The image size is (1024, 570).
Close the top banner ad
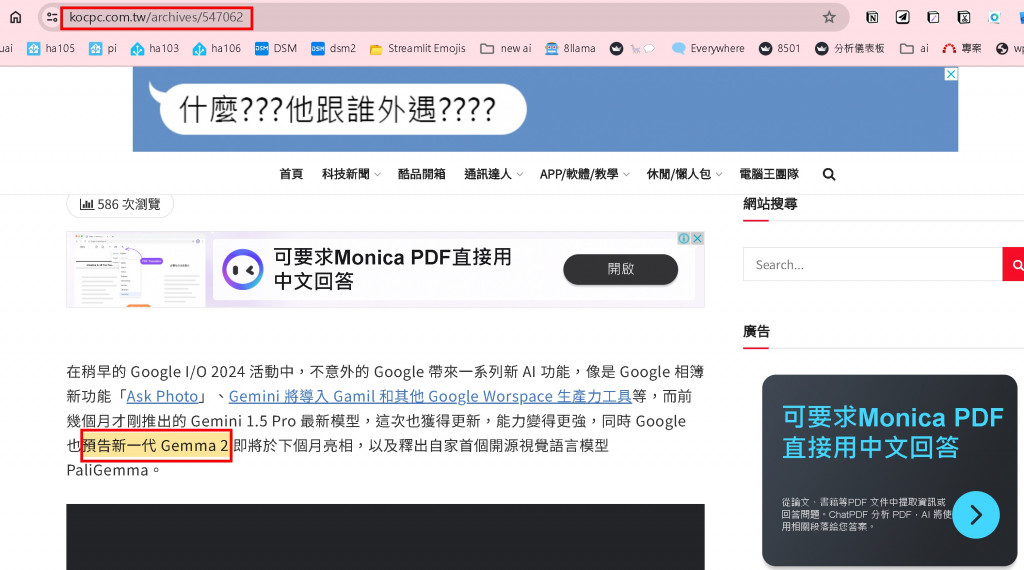click(x=951, y=74)
